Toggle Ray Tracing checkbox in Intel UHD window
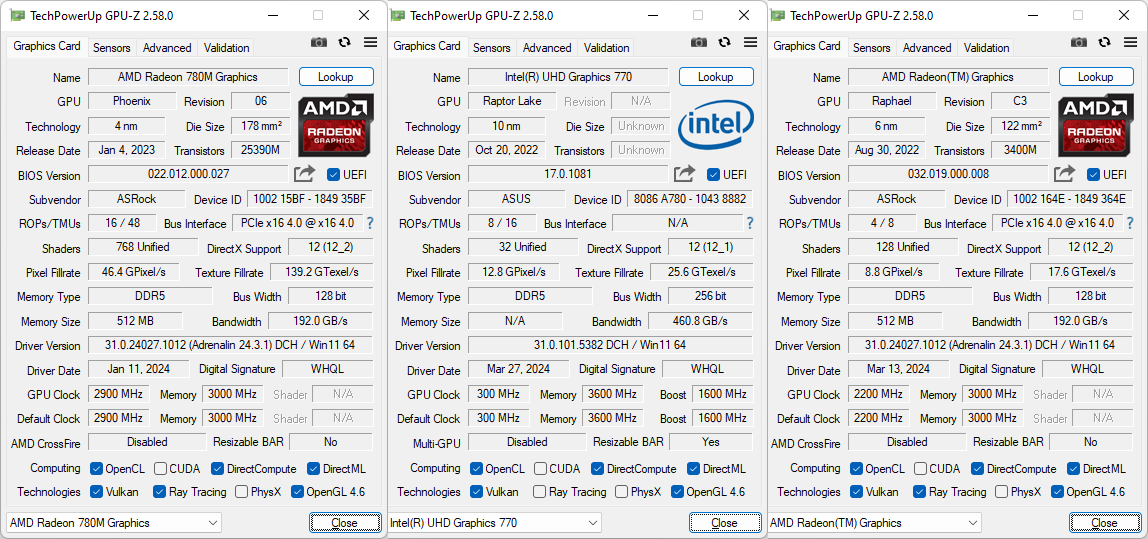Screen dimensions: 1148x539 click(539, 492)
